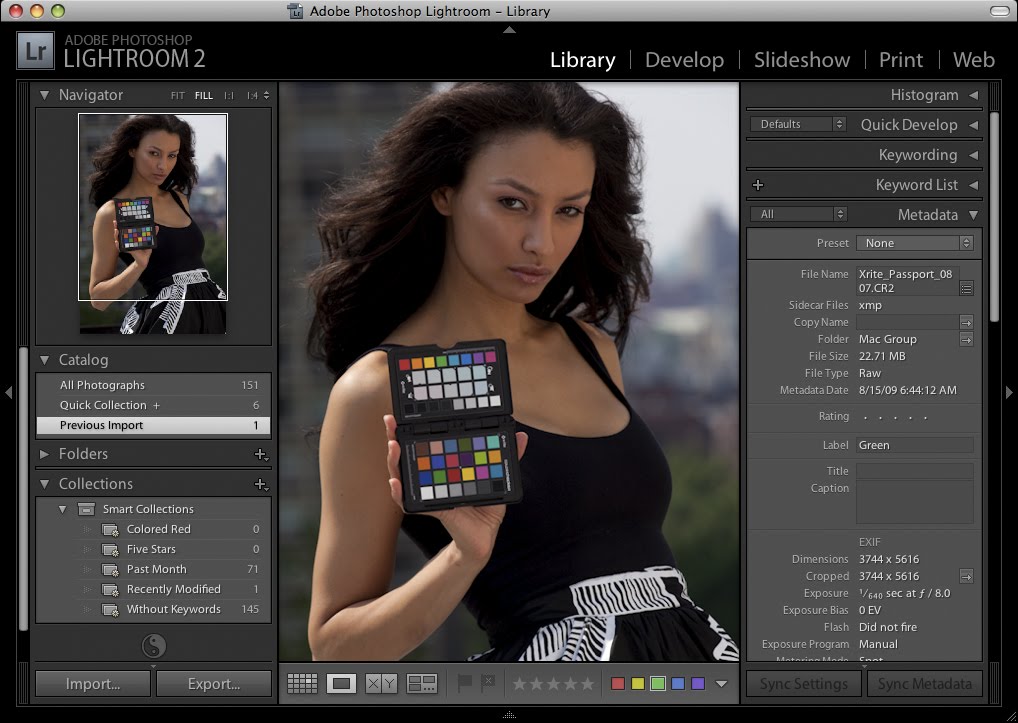Go to Mac Group folder arrow

(x=966, y=339)
